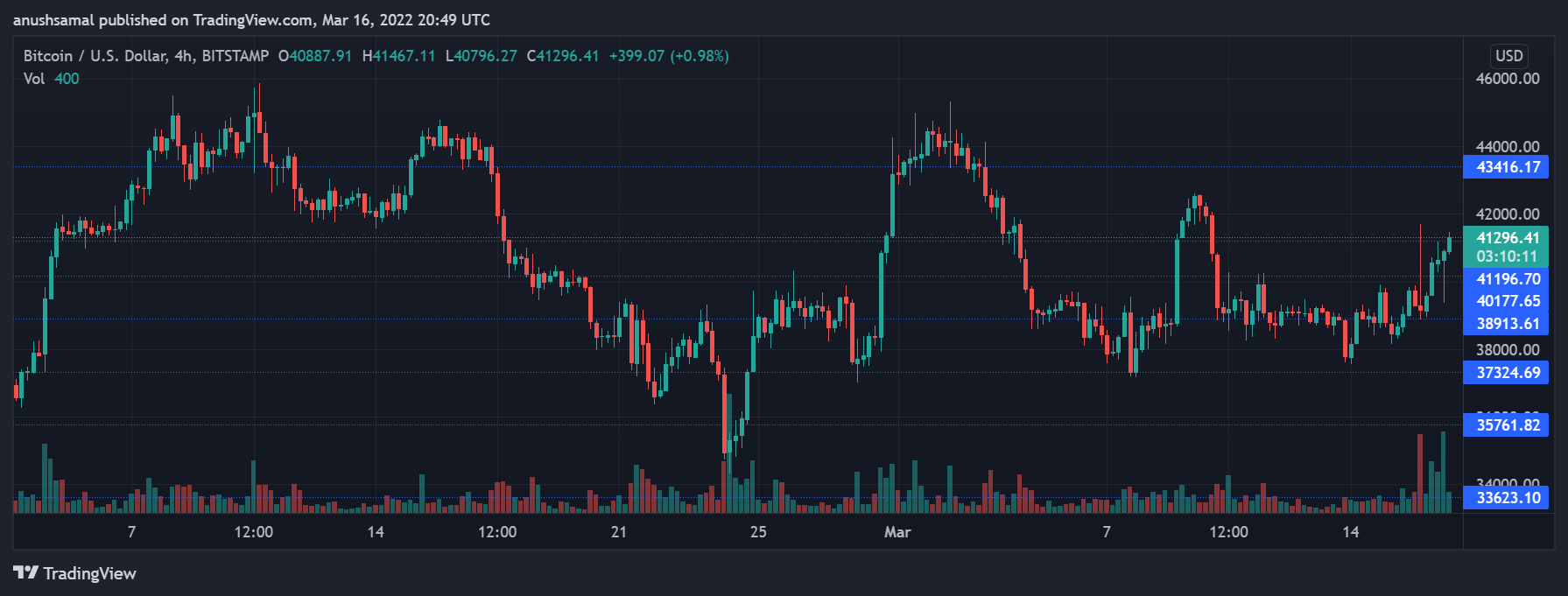Select the 35761.82 price level label
The height and width of the screenshot is (596, 1568).
[x=1507, y=425]
